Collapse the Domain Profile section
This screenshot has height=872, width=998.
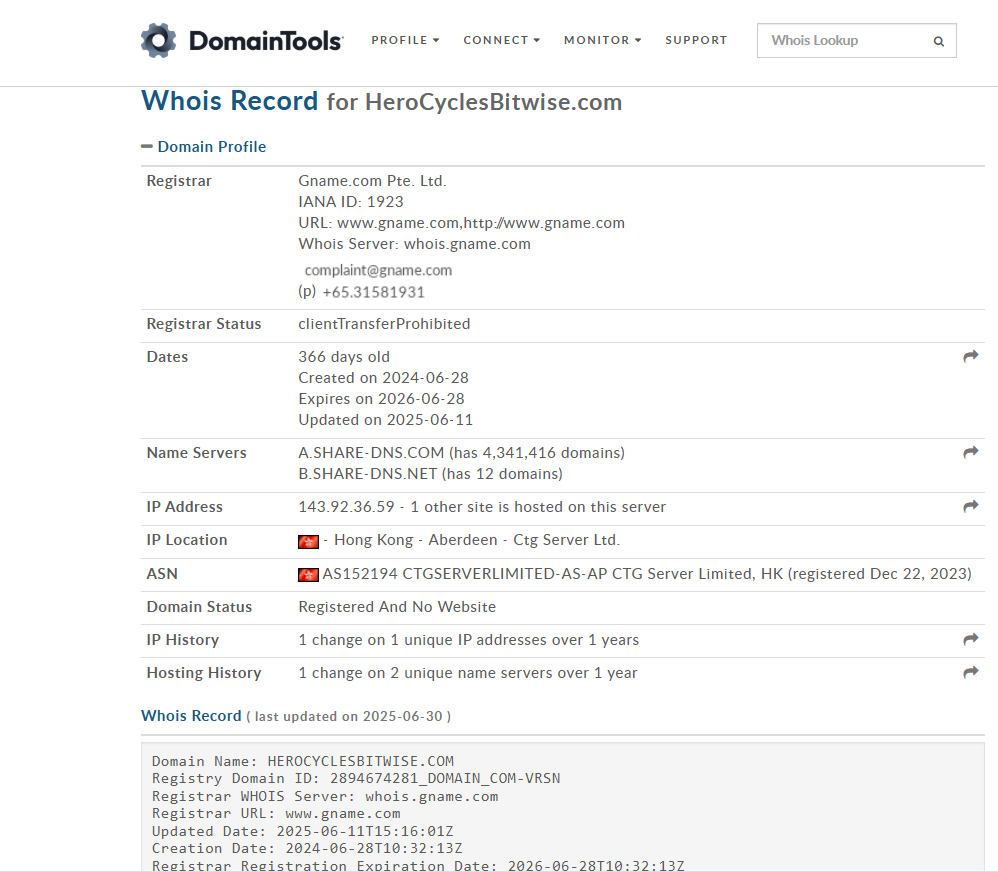coord(147,146)
